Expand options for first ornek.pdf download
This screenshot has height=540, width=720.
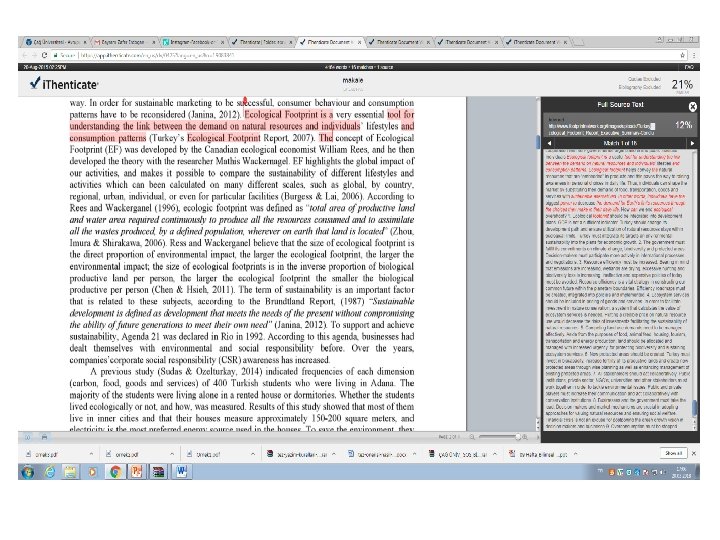click(91, 454)
